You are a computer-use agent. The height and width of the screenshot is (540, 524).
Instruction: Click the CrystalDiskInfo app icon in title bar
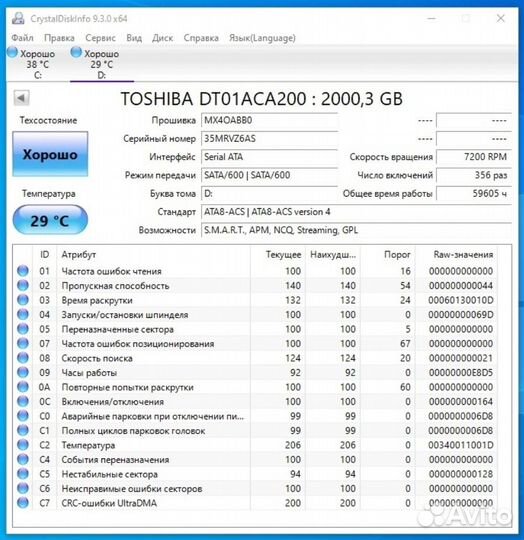click(18, 19)
